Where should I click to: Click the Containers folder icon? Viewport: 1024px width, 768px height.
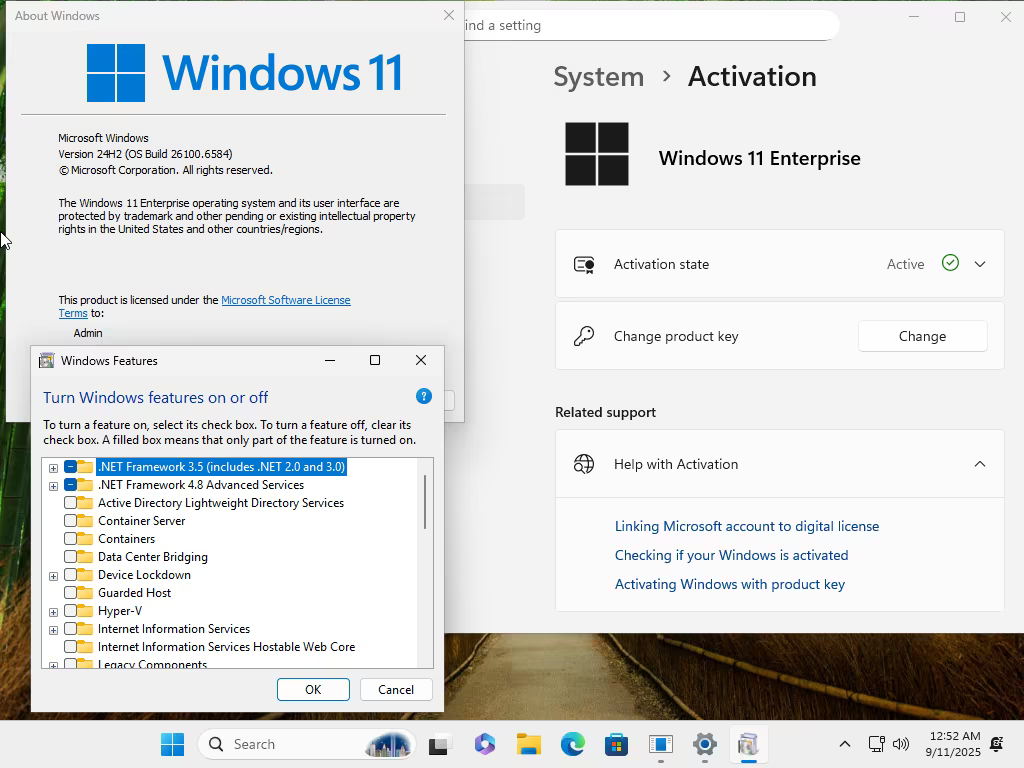[85, 539]
